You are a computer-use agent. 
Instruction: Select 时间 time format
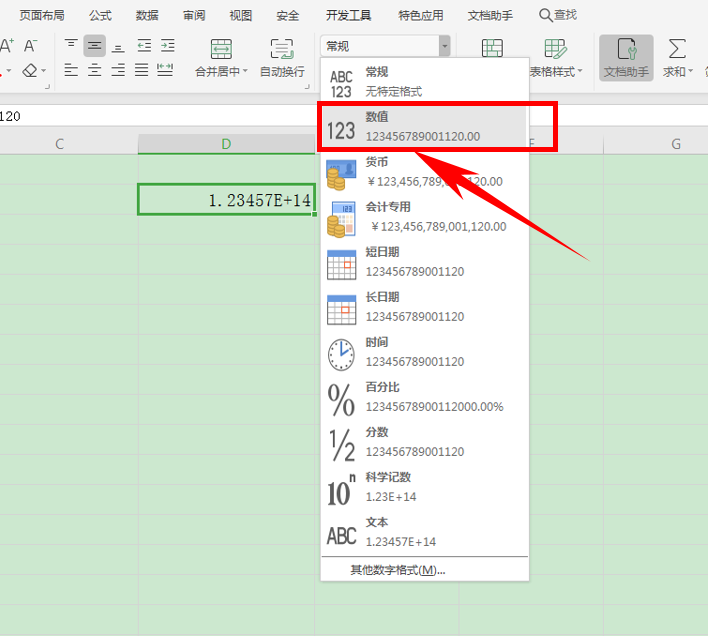click(425, 353)
